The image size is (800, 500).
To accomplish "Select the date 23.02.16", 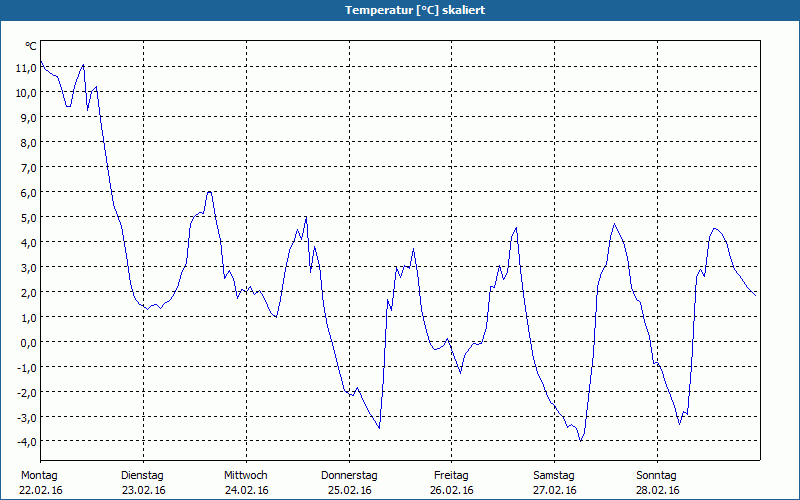I will (144, 490).
